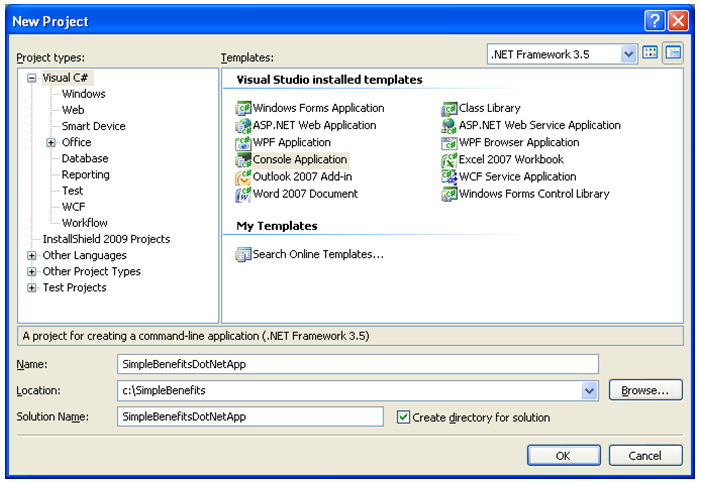
Task: Select the Other Project Types label
Action: pyautogui.click(x=92, y=271)
